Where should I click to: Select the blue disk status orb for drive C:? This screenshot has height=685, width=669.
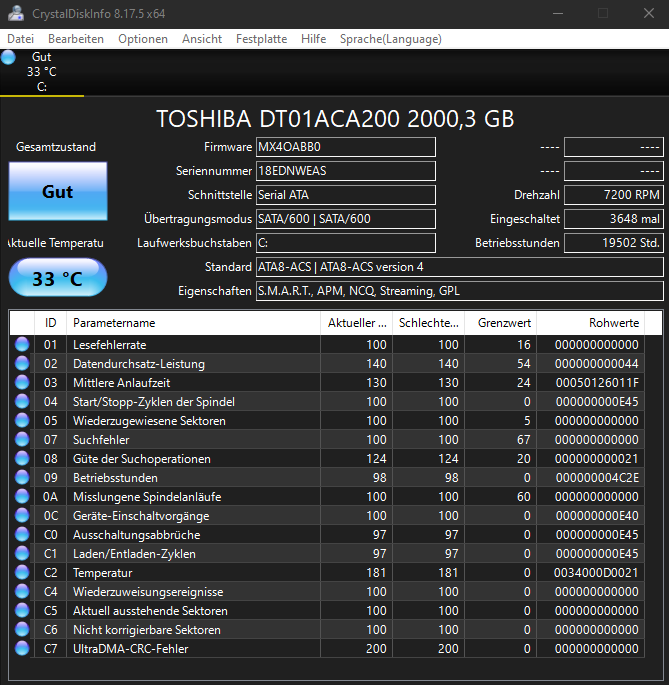pyautogui.click(x=8, y=57)
